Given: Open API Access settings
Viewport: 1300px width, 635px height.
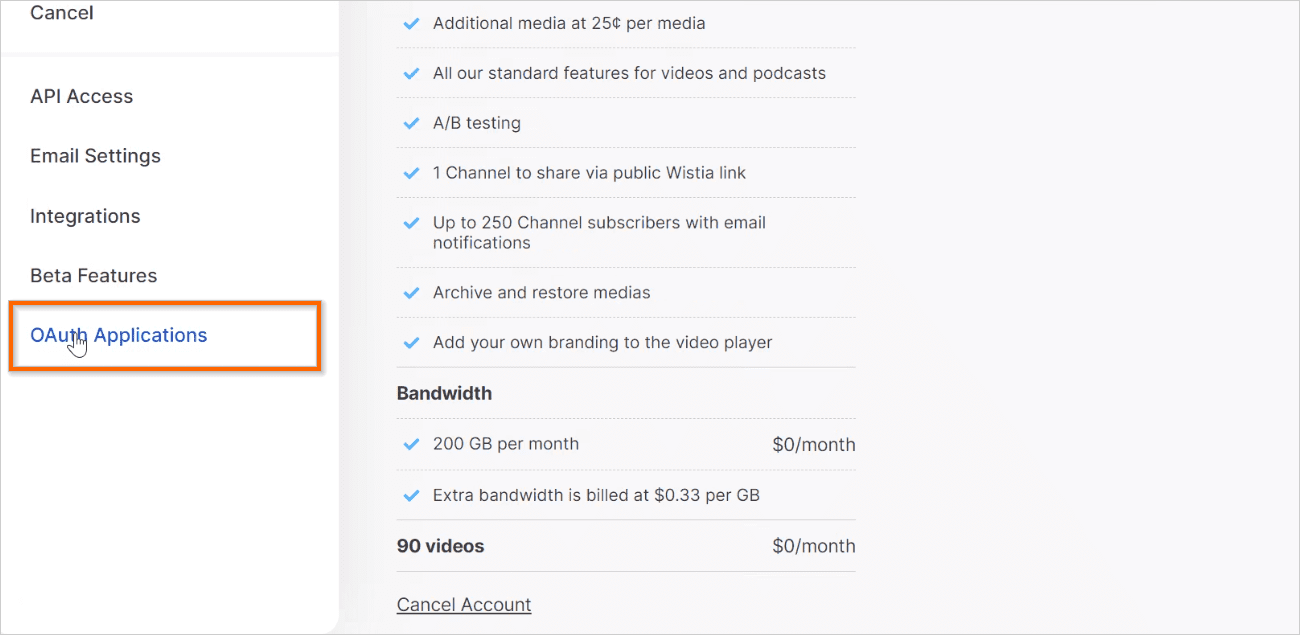Looking at the screenshot, I should [x=81, y=97].
